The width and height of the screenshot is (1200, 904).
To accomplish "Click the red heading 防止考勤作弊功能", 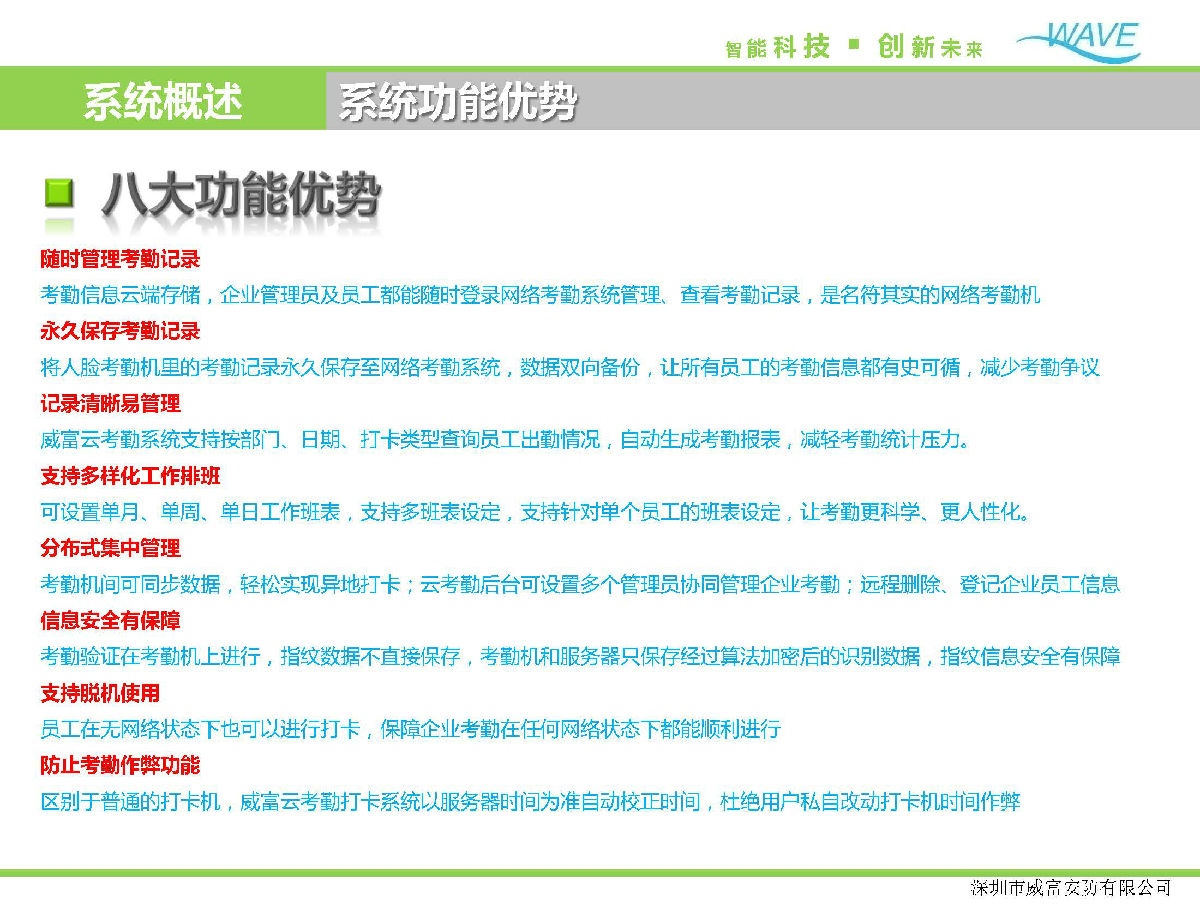I will coord(120,765).
